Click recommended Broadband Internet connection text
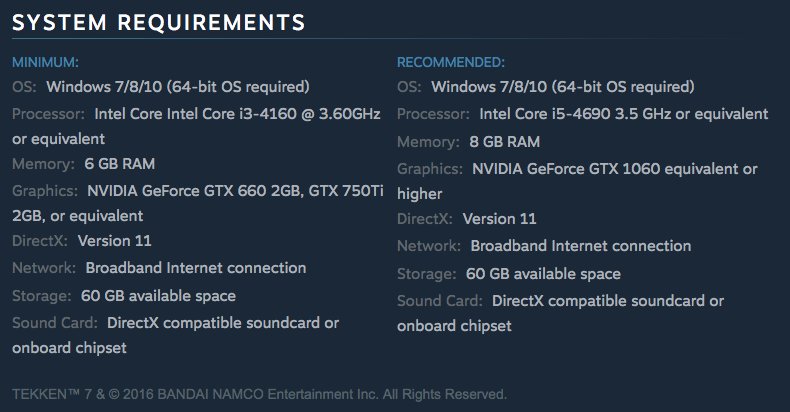This screenshot has height=412, width=790. click(581, 246)
